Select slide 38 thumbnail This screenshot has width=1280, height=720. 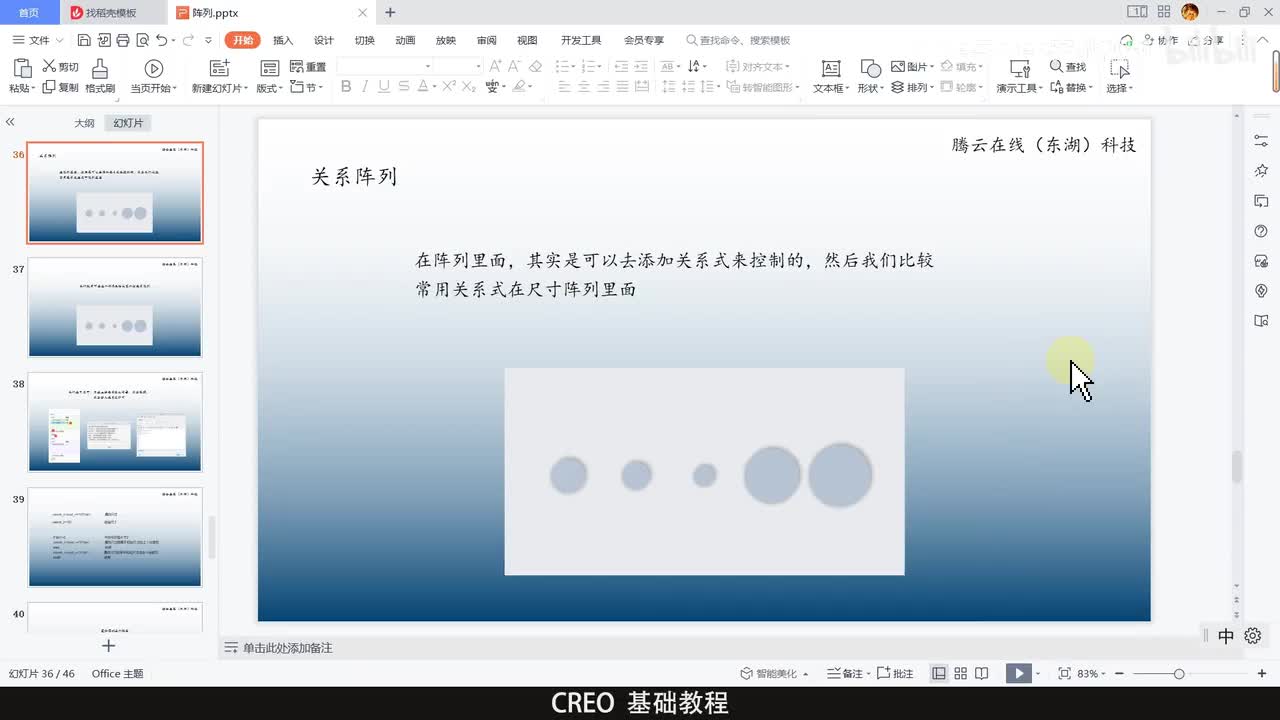(115, 422)
